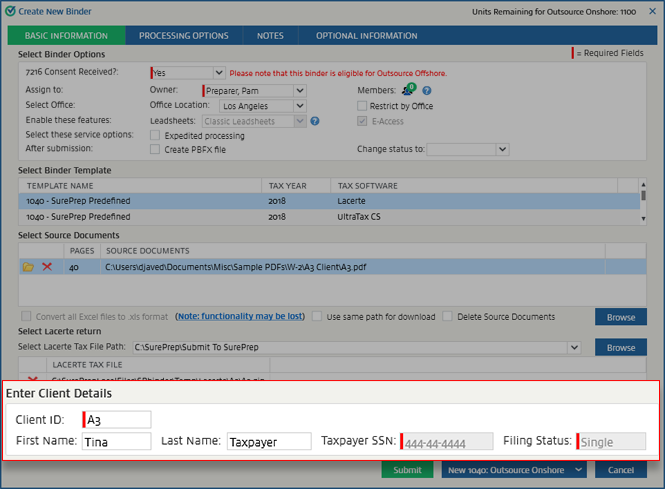665x489 pixels.
Task: Enable Use same path for download
Action: [x=317, y=317]
